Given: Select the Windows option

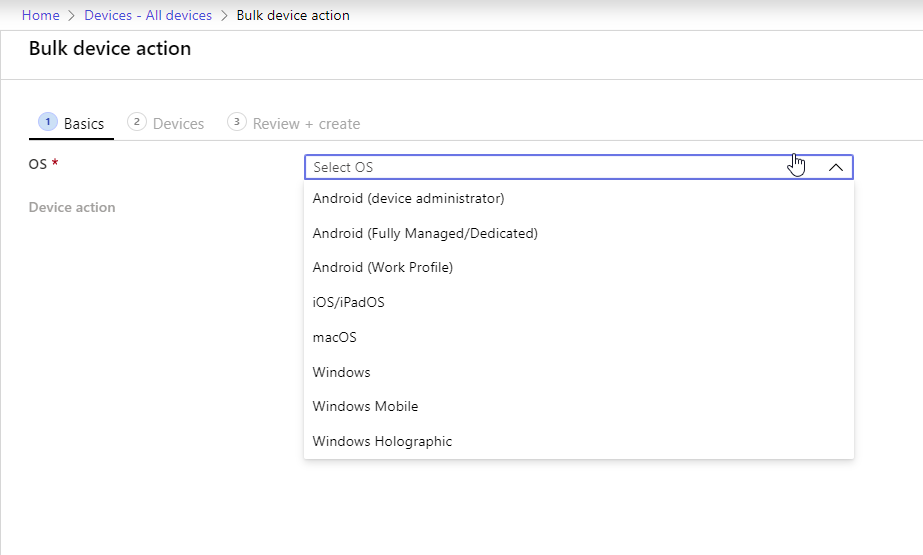Looking at the screenshot, I should (x=341, y=372).
